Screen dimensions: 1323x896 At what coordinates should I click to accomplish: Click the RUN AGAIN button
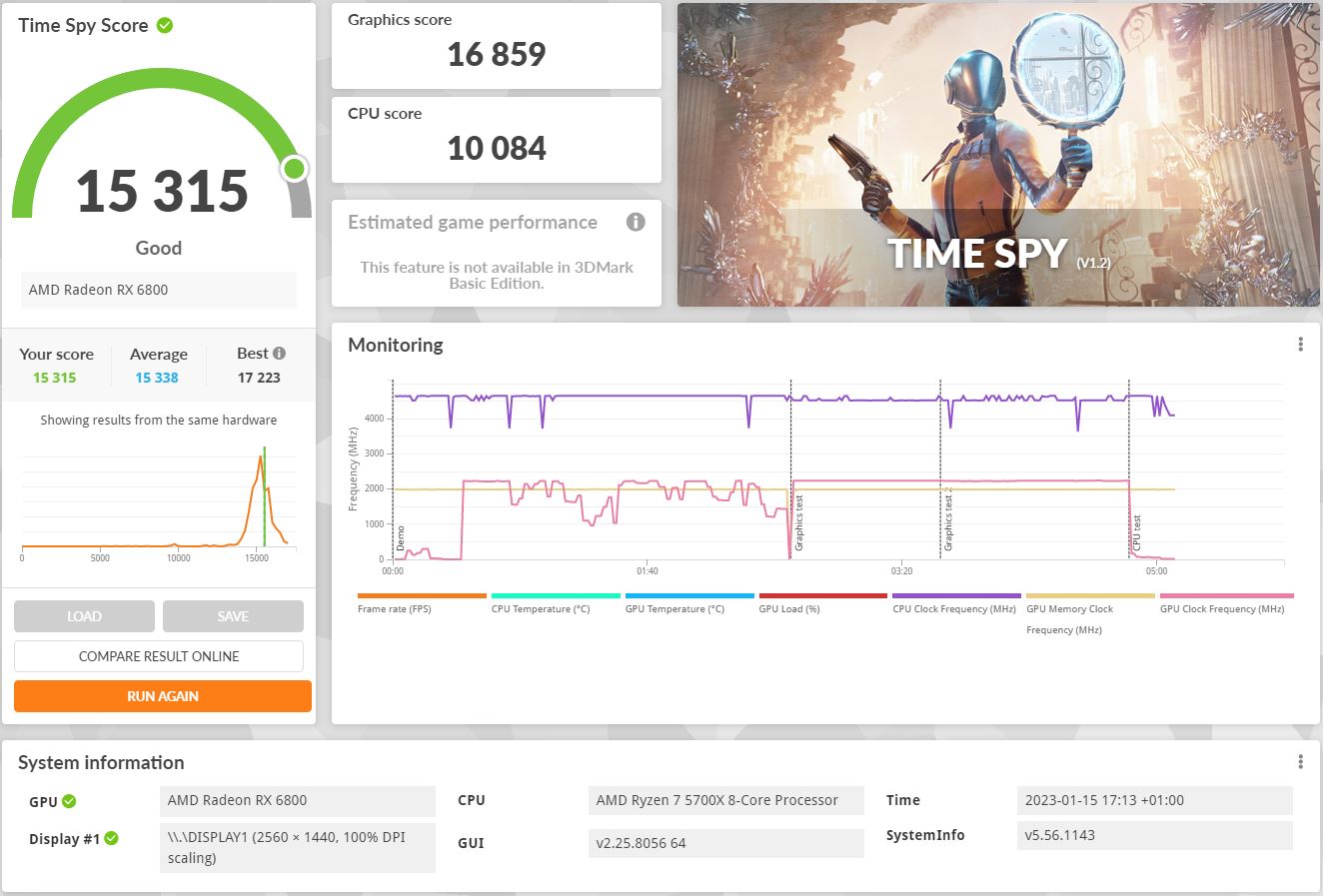(162, 696)
